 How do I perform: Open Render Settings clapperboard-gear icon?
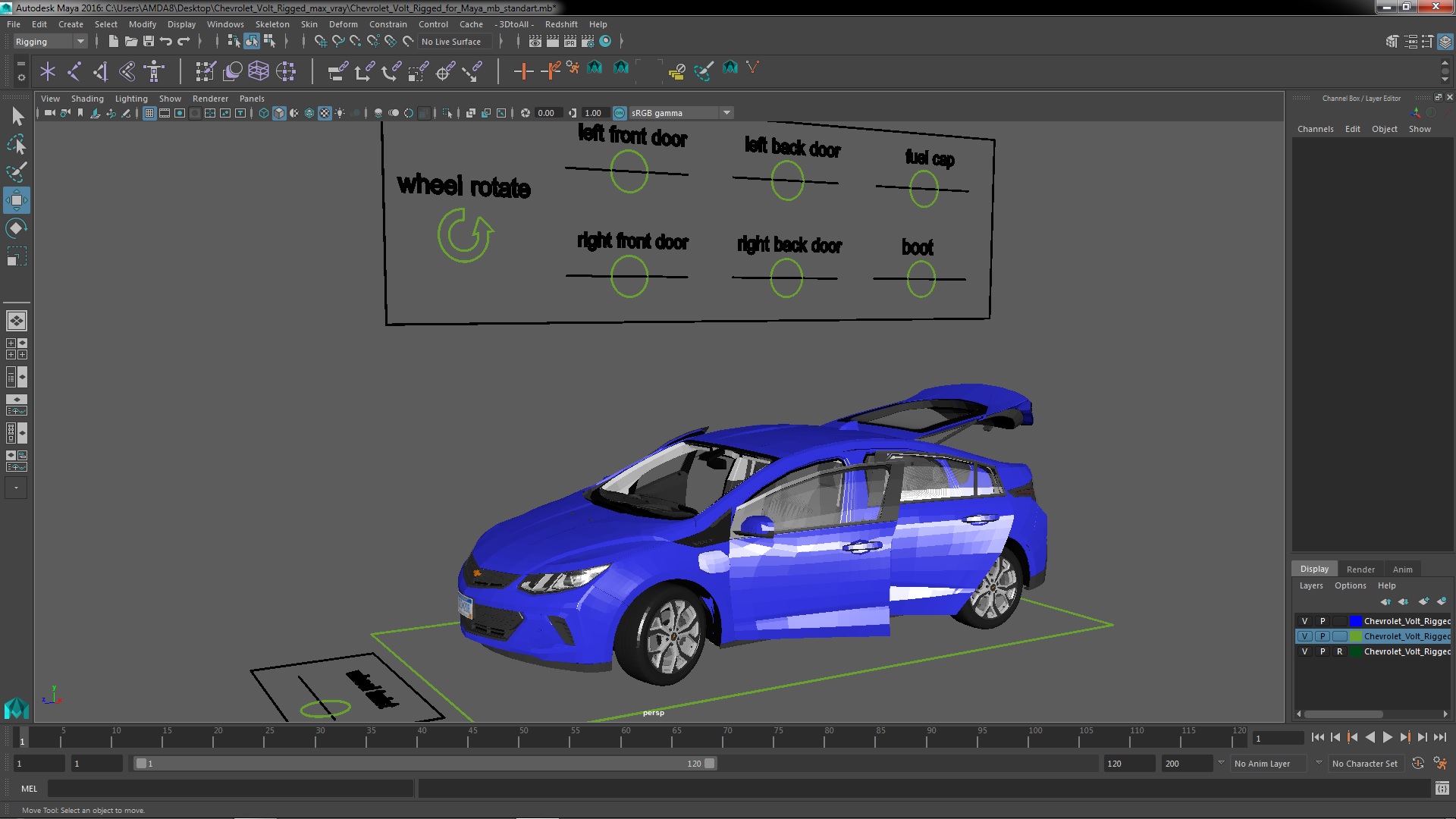pos(587,42)
